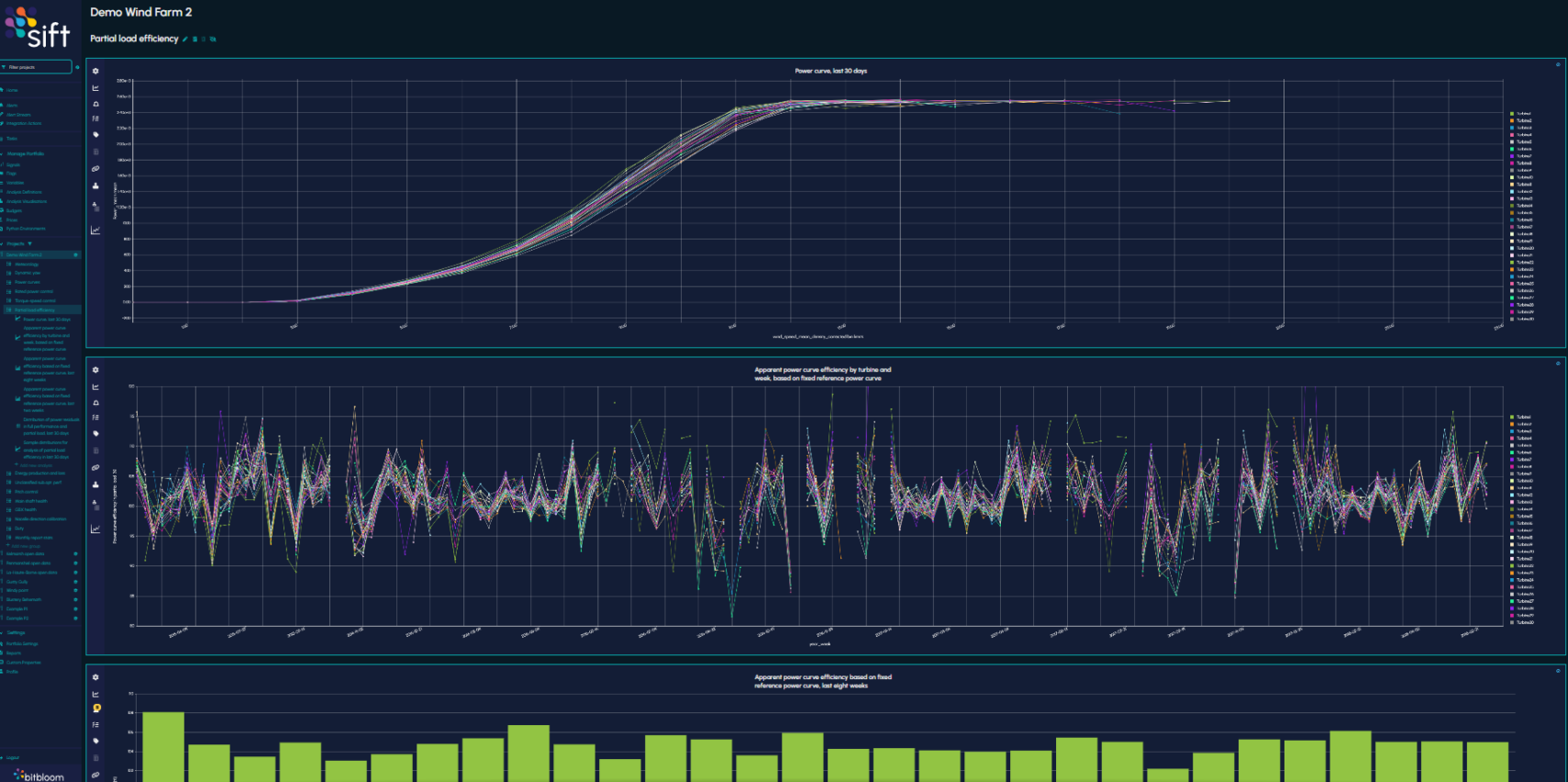This screenshot has height=782, width=1568.
Task: Expand the Power curves analysis group
Action: click(27, 282)
